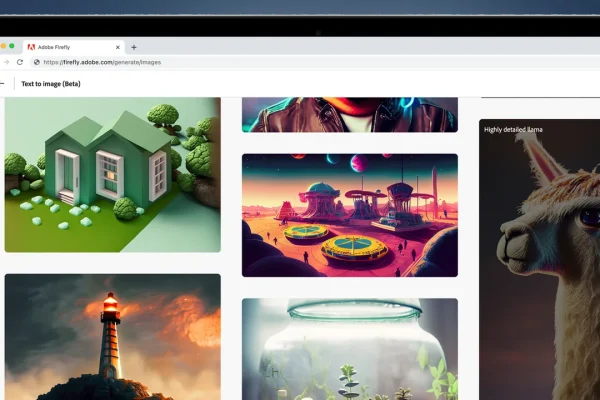Go back using Firefly header arrow
Viewport: 600px width, 400px height.
click(3, 84)
